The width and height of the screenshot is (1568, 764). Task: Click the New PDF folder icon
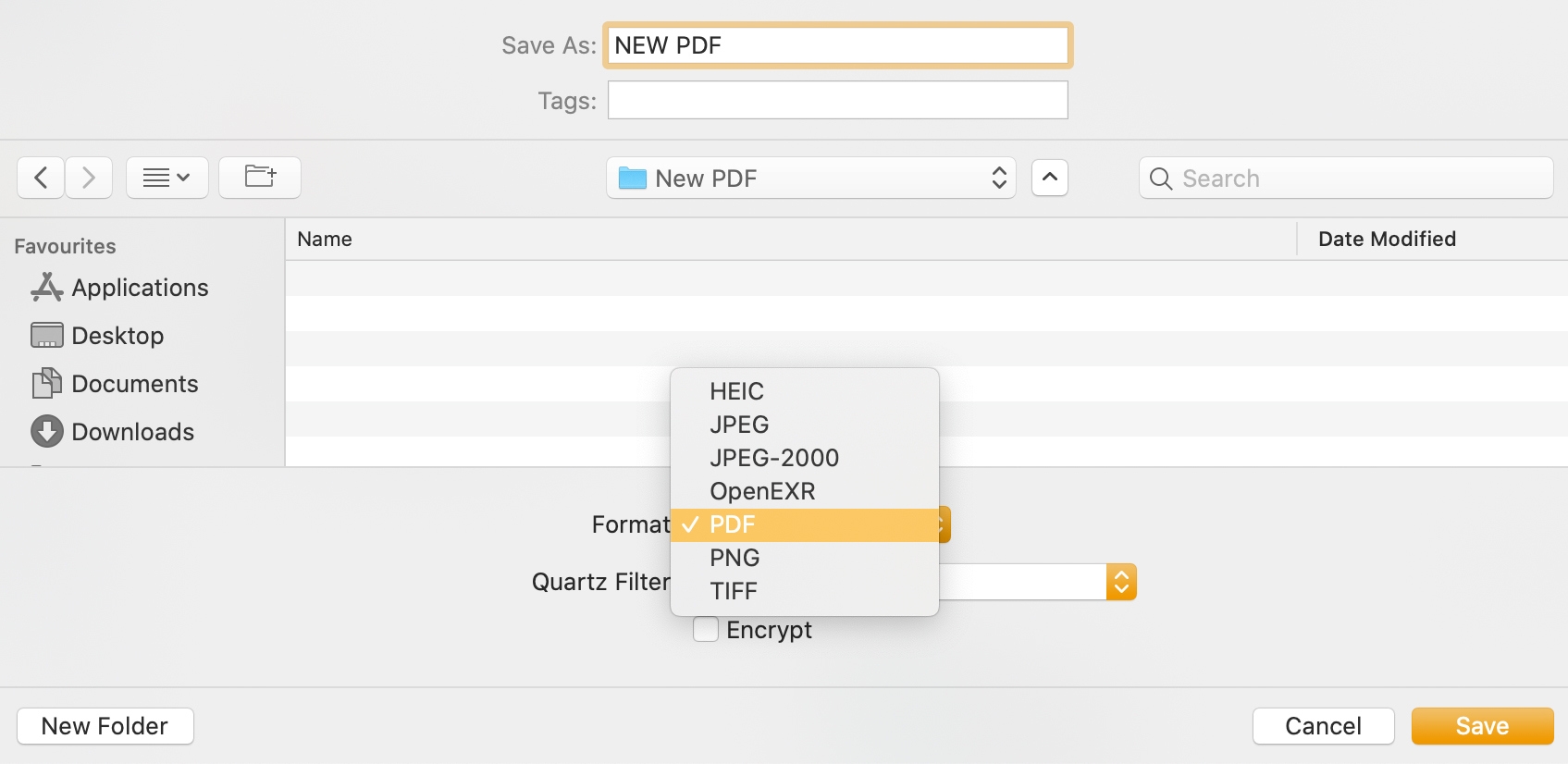(631, 178)
